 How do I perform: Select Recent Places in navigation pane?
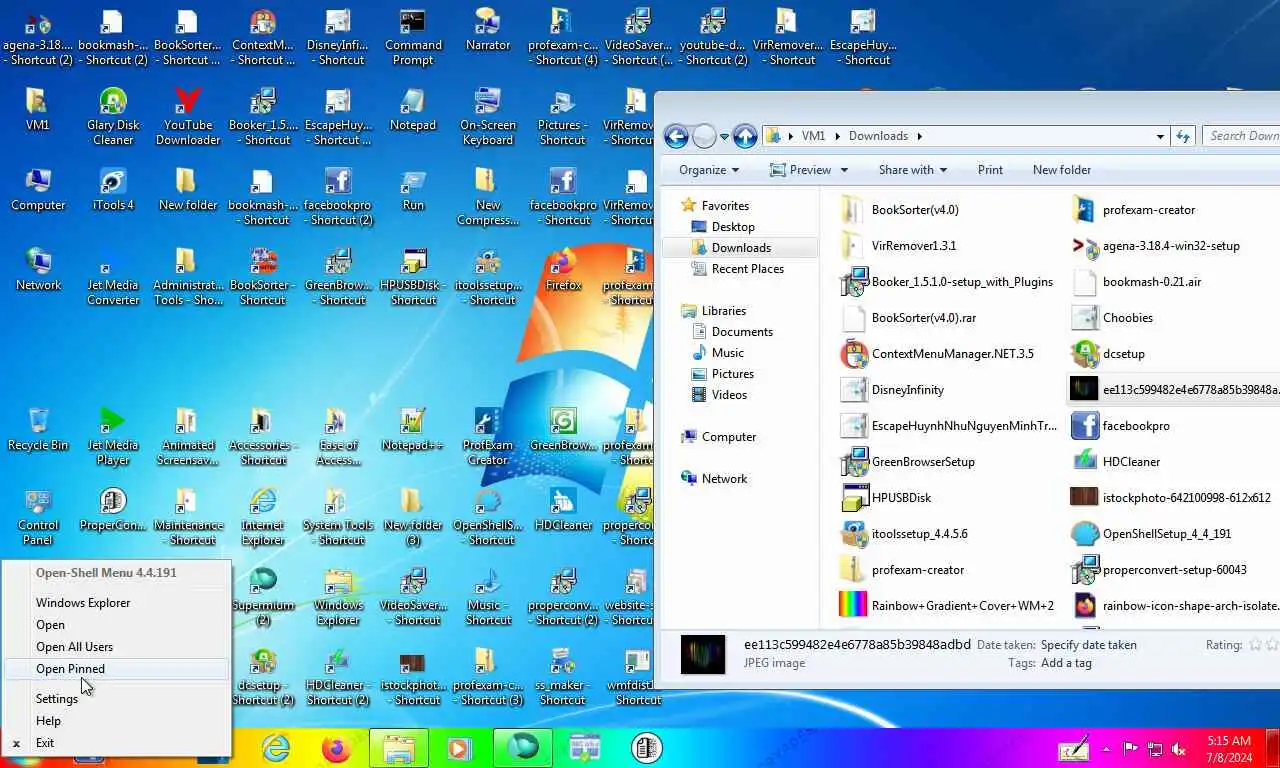pos(747,269)
